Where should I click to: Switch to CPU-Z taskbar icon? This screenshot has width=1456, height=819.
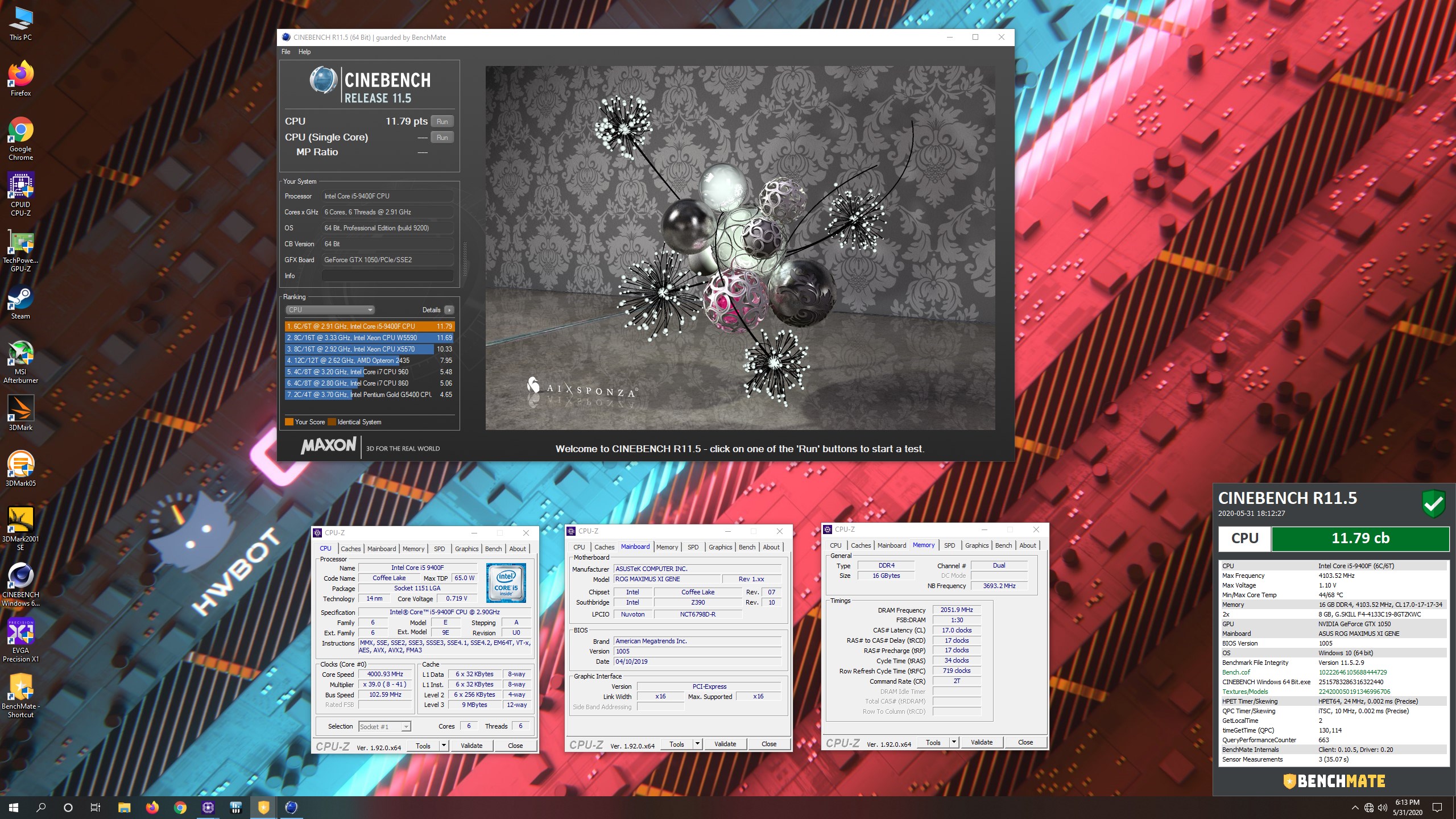(x=208, y=808)
